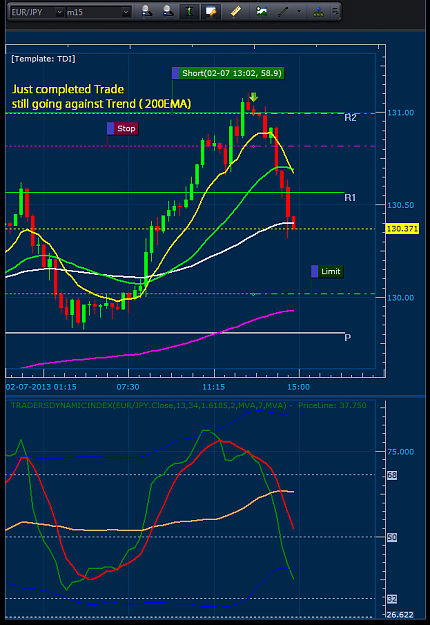Select the line drawing tool

pos(283,12)
